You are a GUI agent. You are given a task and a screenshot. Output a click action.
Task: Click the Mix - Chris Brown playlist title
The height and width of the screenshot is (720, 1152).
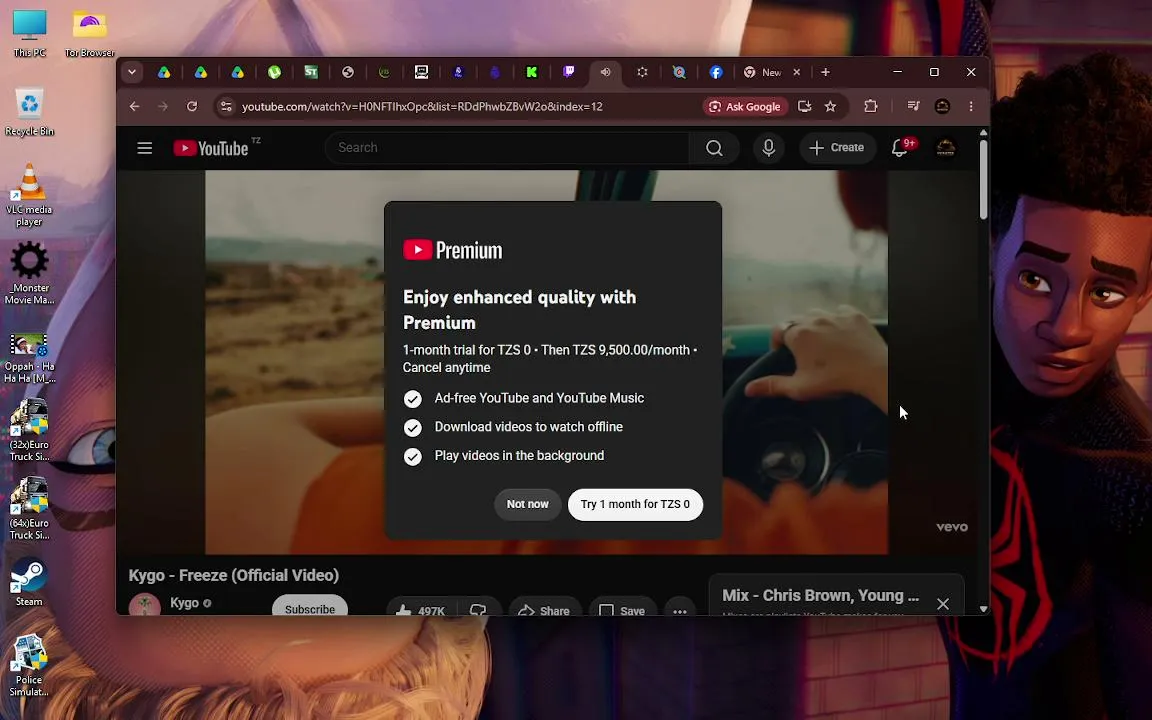pyautogui.click(x=821, y=596)
